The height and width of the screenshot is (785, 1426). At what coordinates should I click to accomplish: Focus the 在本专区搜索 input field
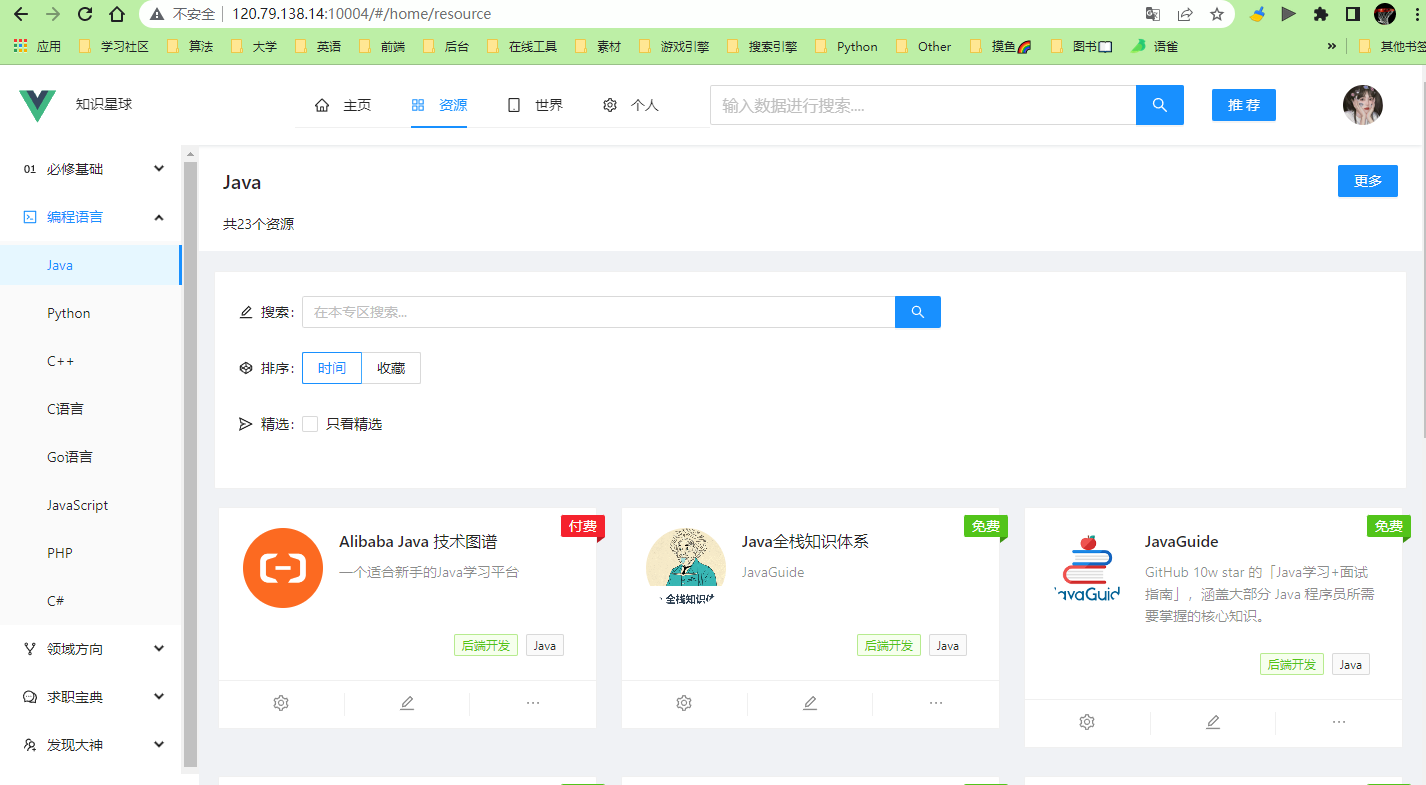coord(598,312)
